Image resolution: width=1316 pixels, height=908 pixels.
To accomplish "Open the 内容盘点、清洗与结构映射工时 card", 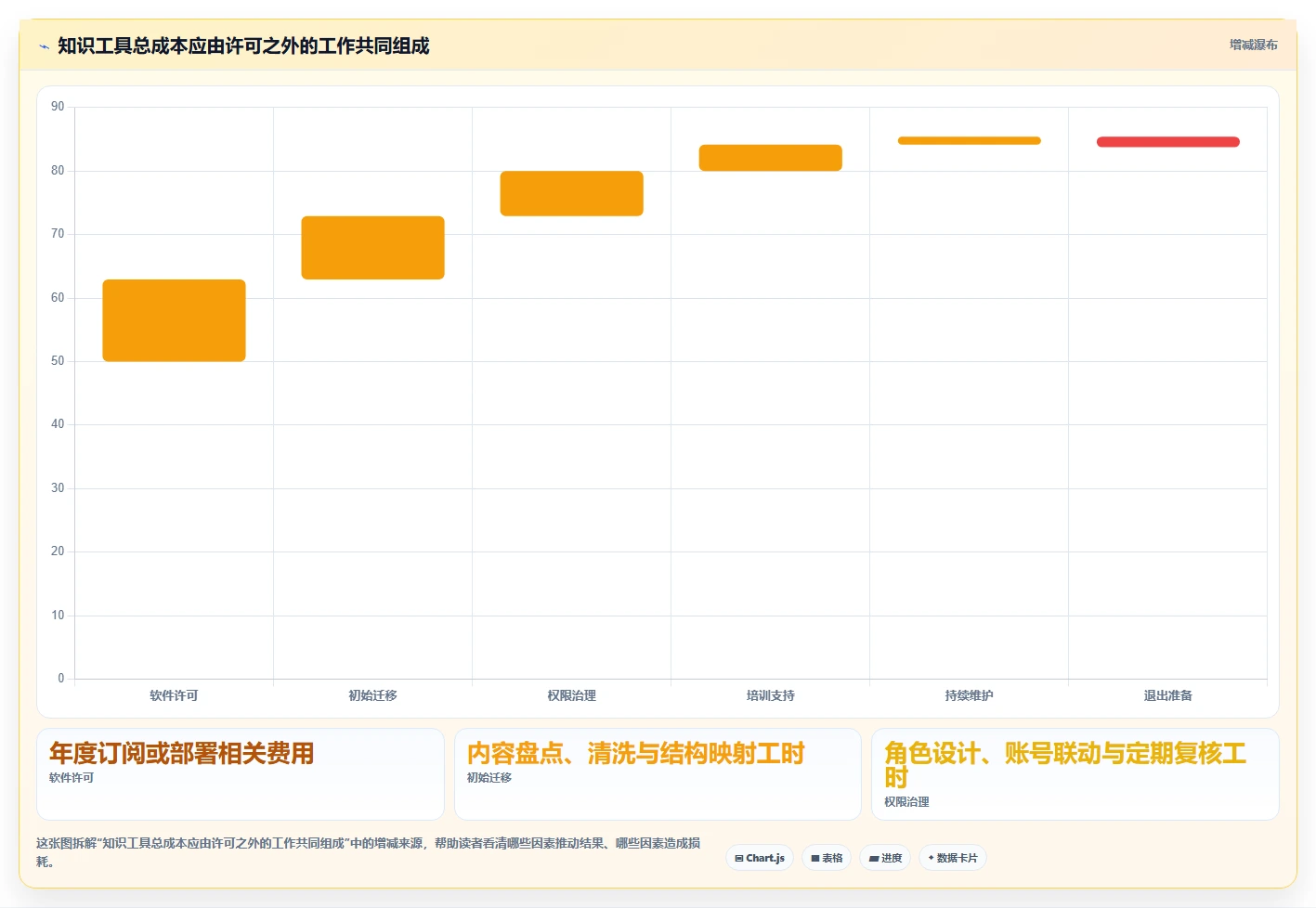I will [x=658, y=773].
